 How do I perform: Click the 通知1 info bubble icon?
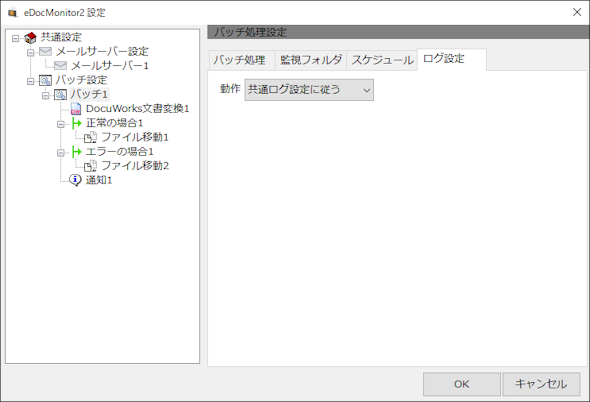pos(76,180)
